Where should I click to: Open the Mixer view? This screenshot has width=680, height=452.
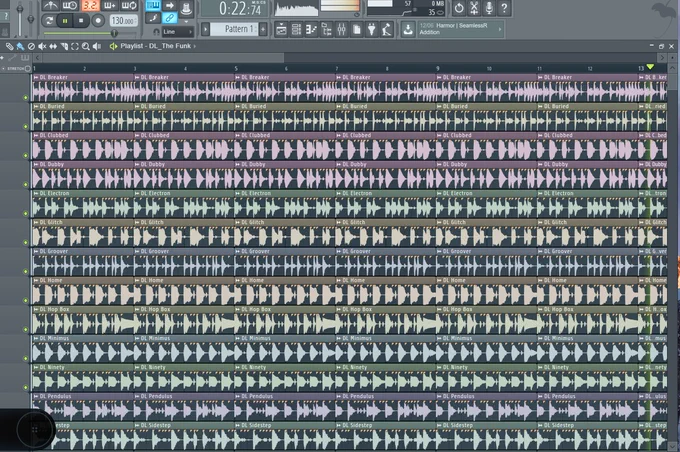pos(342,29)
